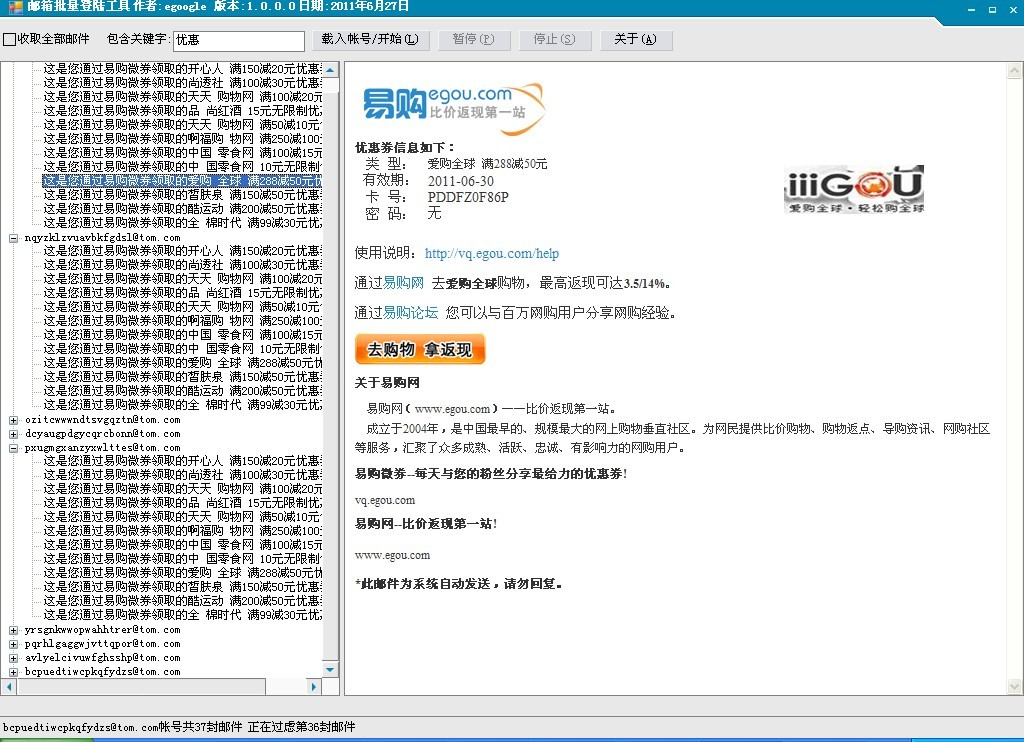Click the mail preview pane scroll-up arrow
The height and width of the screenshot is (742, 1024).
coord(1014,70)
